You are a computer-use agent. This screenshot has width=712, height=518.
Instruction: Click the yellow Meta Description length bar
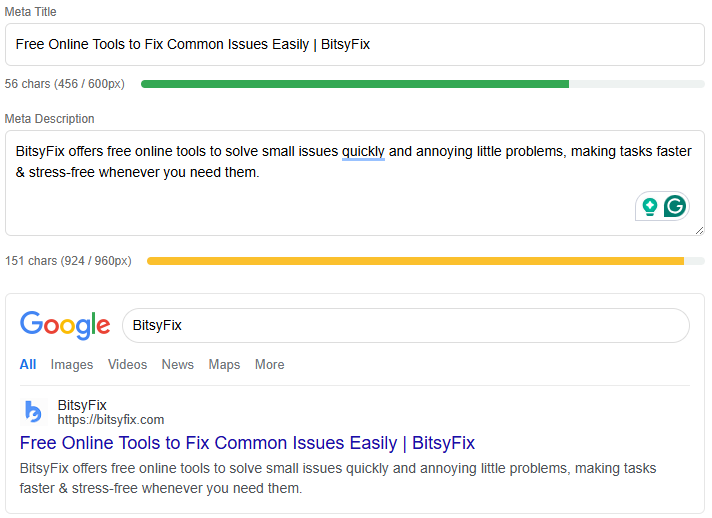coord(415,261)
